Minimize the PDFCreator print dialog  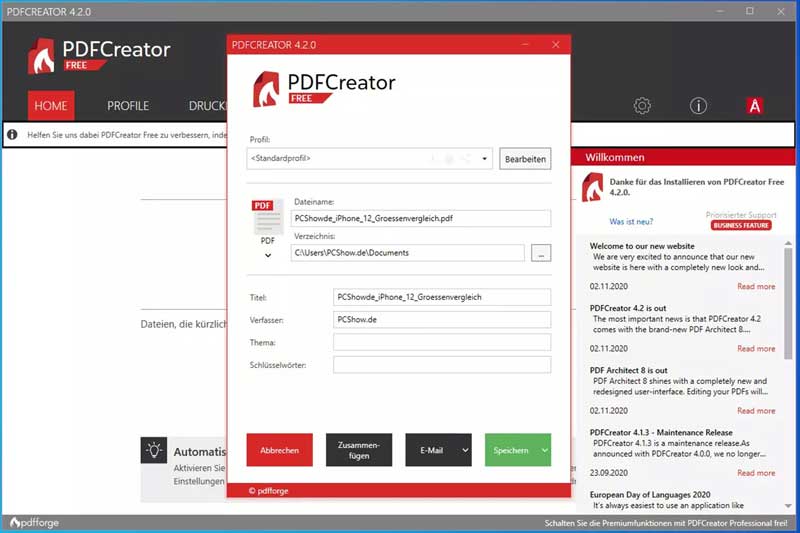coord(525,44)
